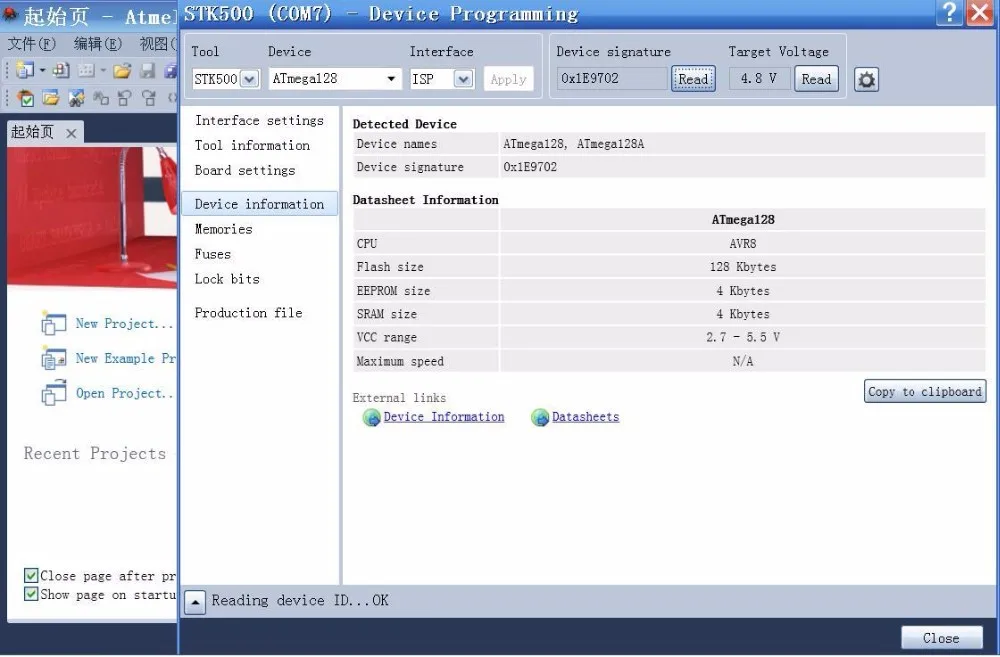Click the binoculars find icon in second toolbar
1000x657 pixels.
coord(76,98)
